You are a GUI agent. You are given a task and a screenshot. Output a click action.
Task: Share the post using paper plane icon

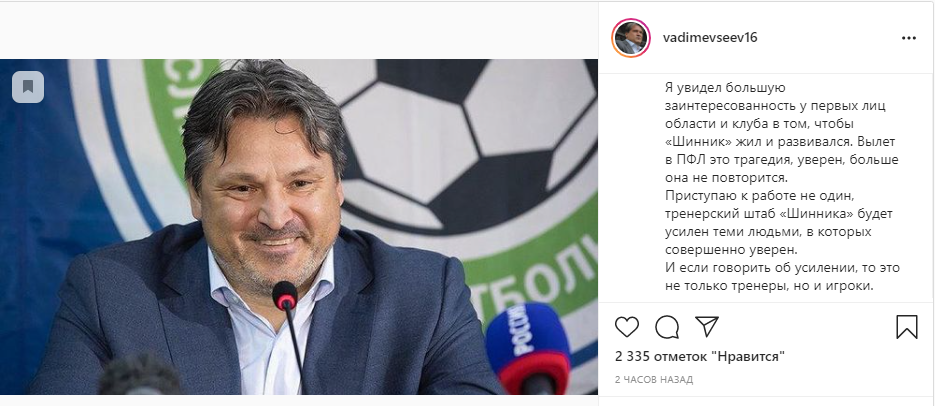tap(706, 327)
